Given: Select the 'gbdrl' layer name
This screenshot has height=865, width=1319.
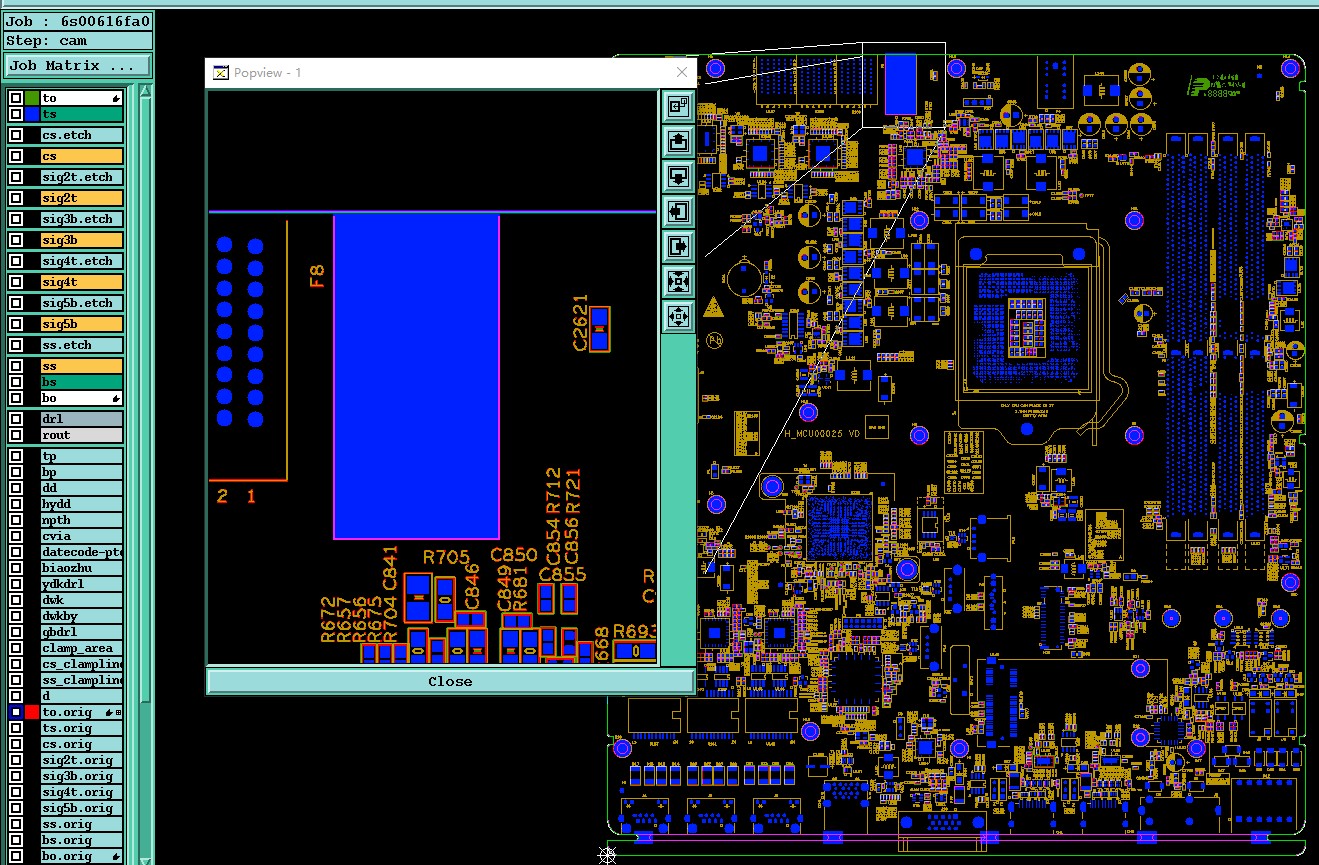Looking at the screenshot, I should (x=82, y=632).
